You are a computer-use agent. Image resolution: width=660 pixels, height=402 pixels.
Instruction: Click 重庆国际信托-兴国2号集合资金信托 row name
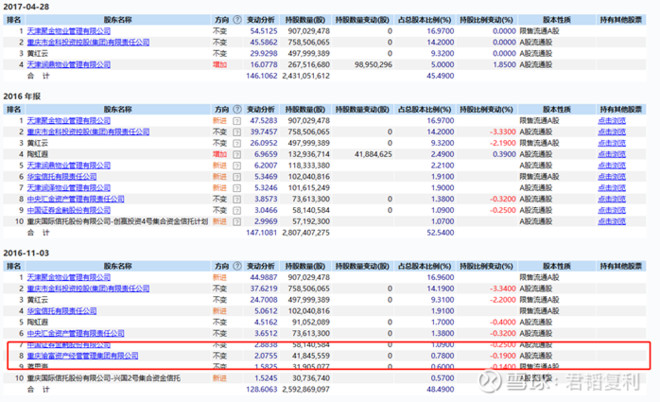click(104, 378)
